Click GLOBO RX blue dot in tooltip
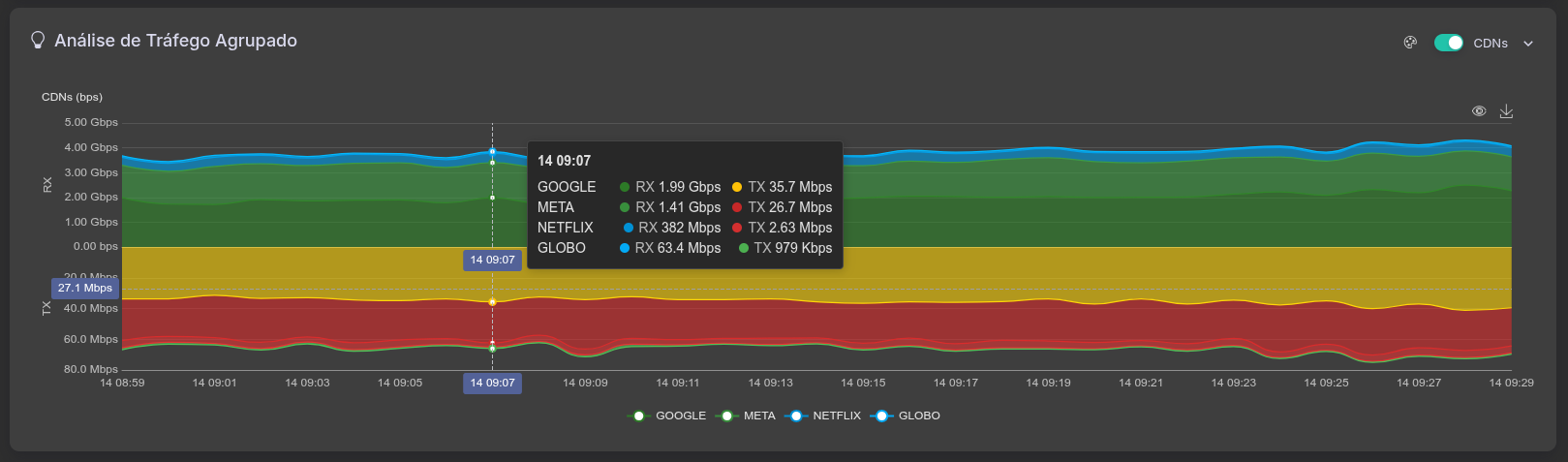 [625, 248]
